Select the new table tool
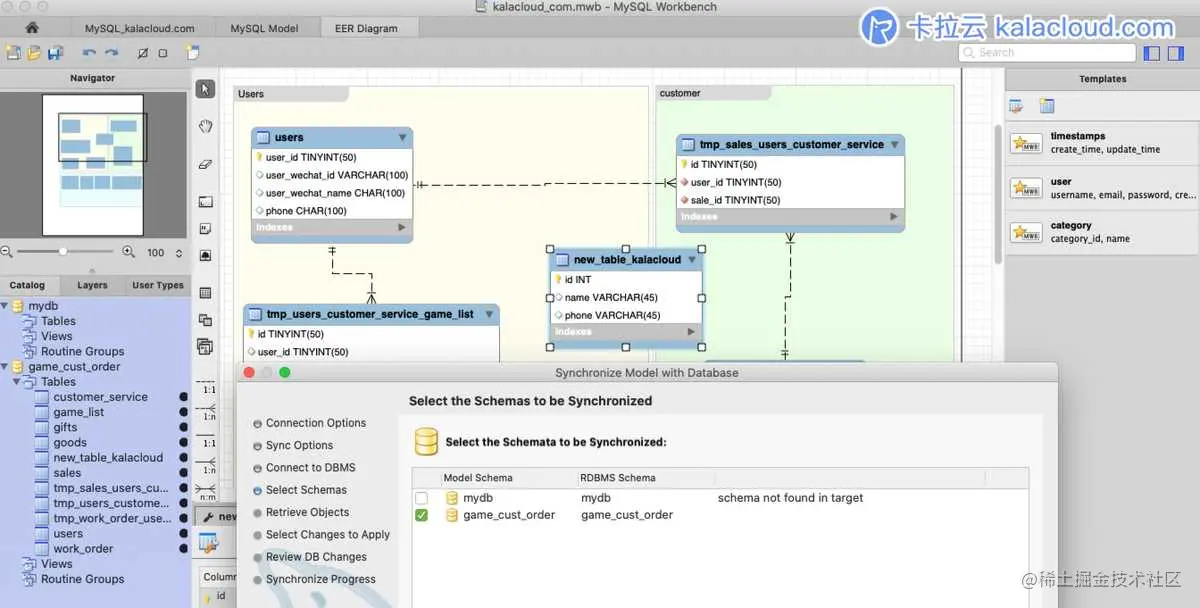Screen dimensions: 1200x608 click(205, 293)
